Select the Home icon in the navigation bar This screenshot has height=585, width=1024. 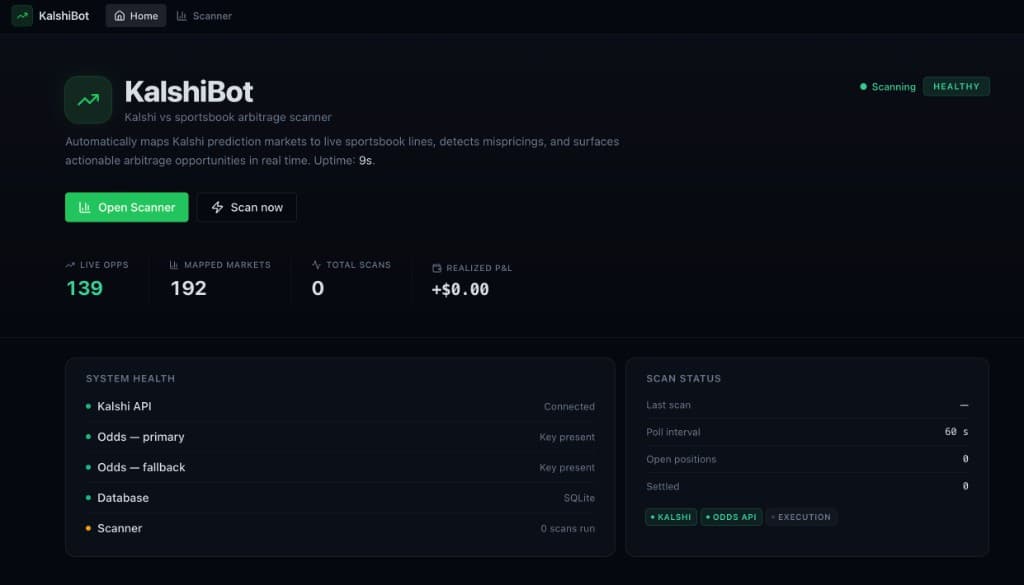click(x=121, y=15)
